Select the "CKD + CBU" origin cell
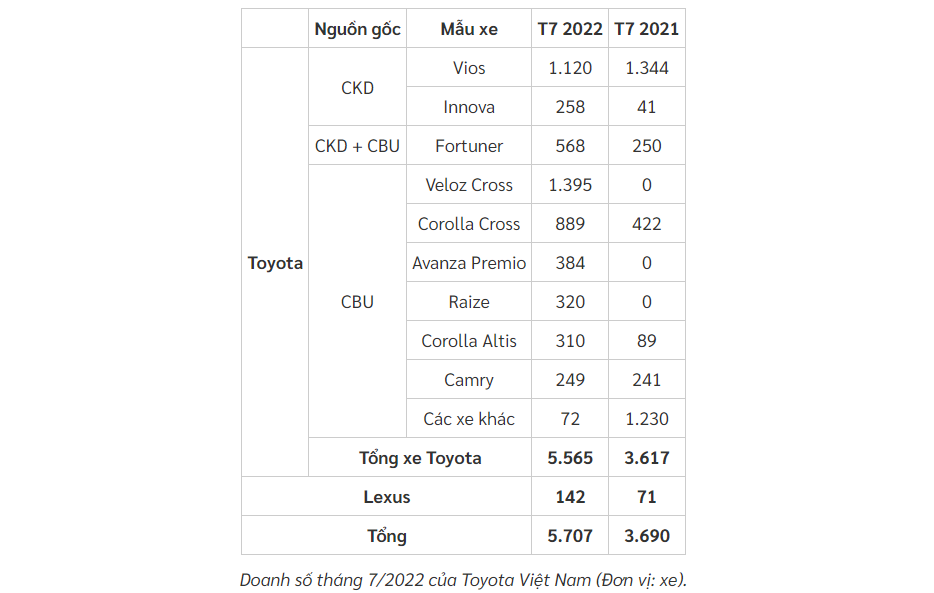The height and width of the screenshot is (593, 934). pos(357,146)
